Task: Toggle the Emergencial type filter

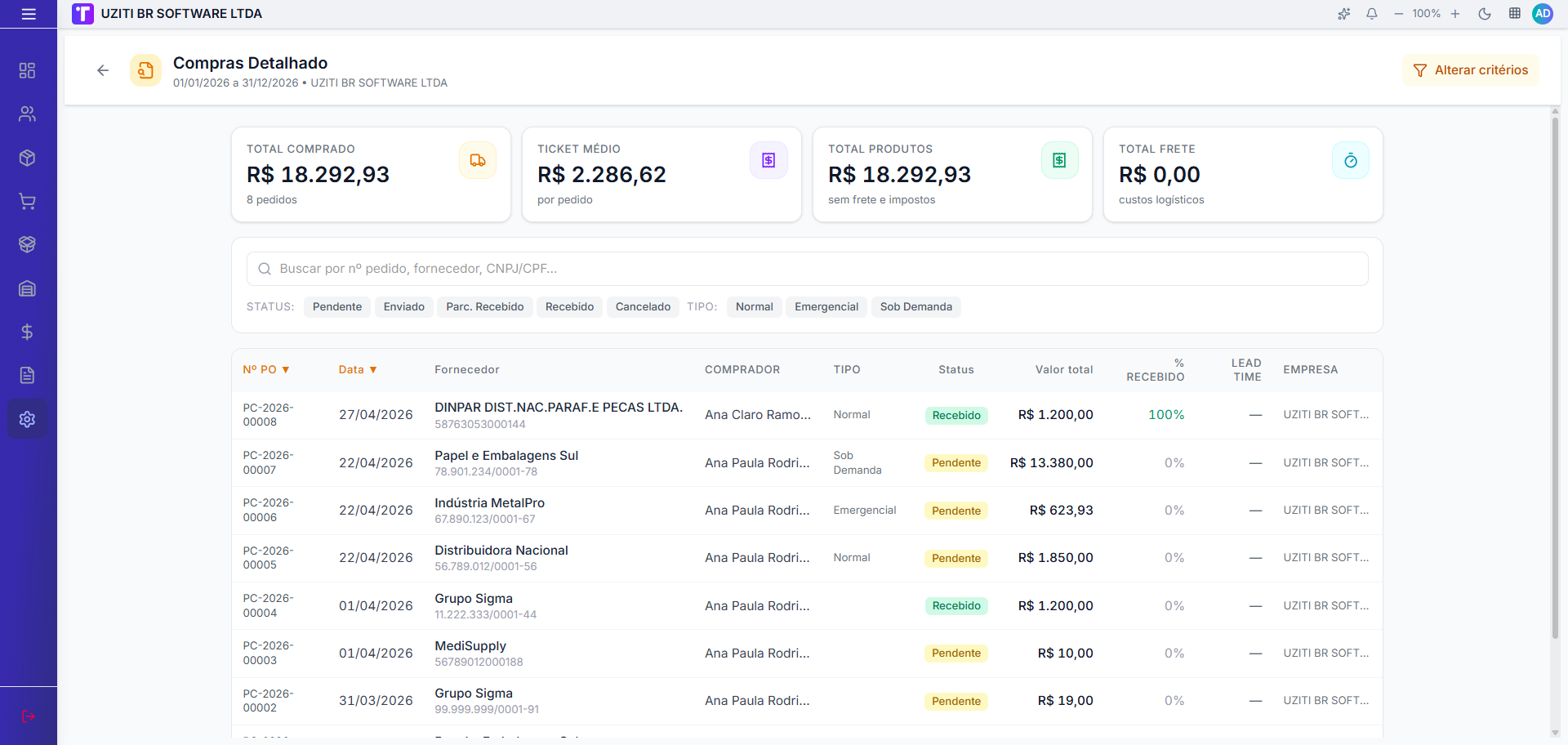Action: (826, 307)
